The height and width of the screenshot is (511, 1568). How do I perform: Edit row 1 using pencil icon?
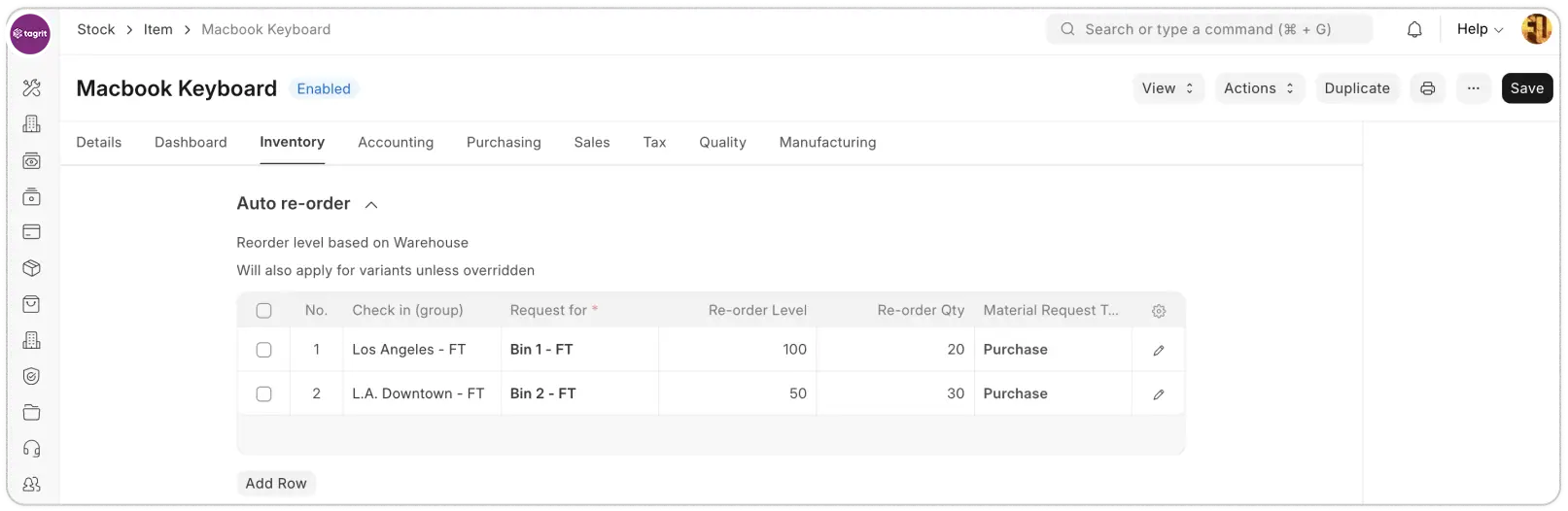pos(1158,351)
